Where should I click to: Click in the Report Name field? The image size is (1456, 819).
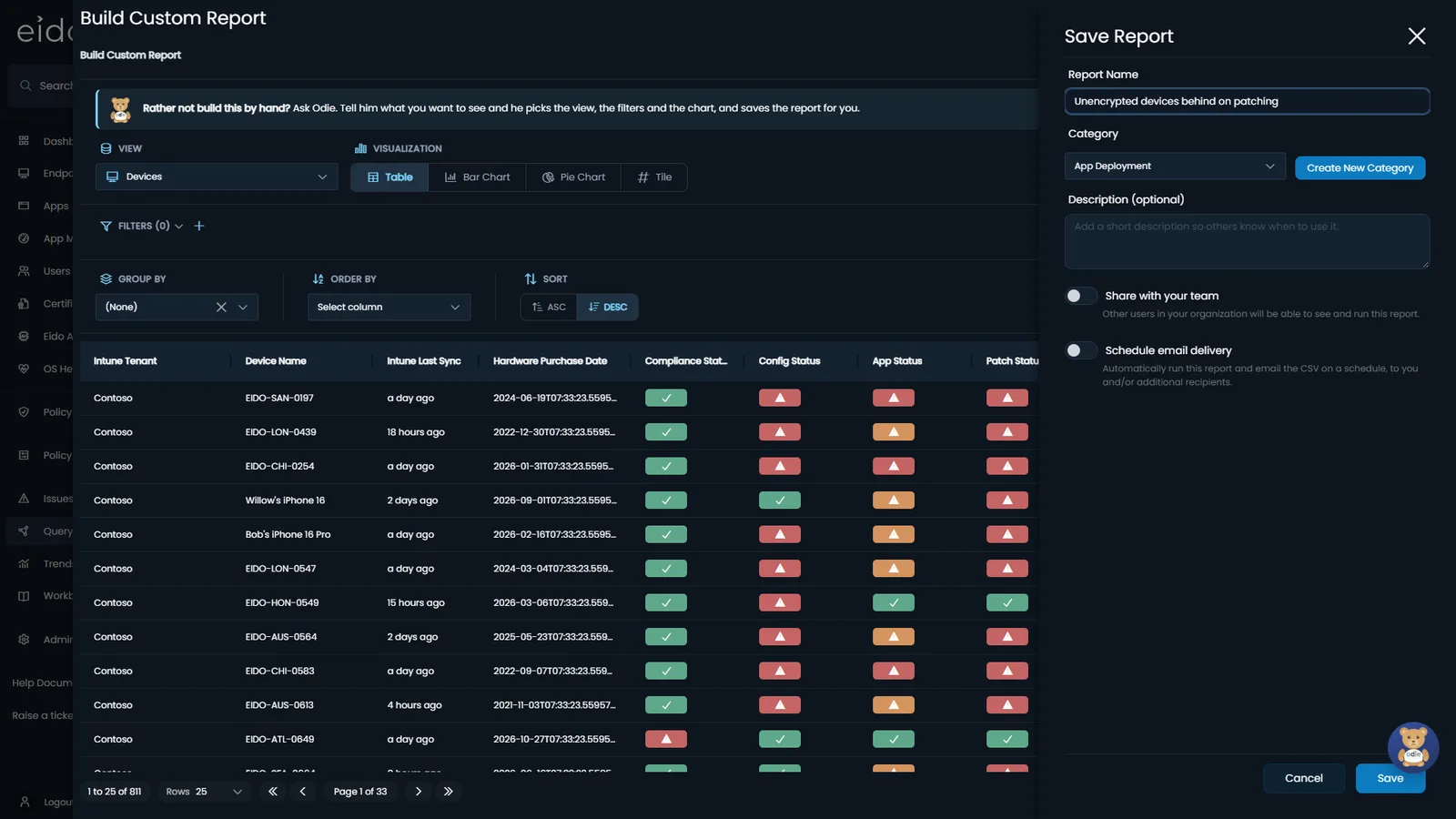[x=1247, y=101]
